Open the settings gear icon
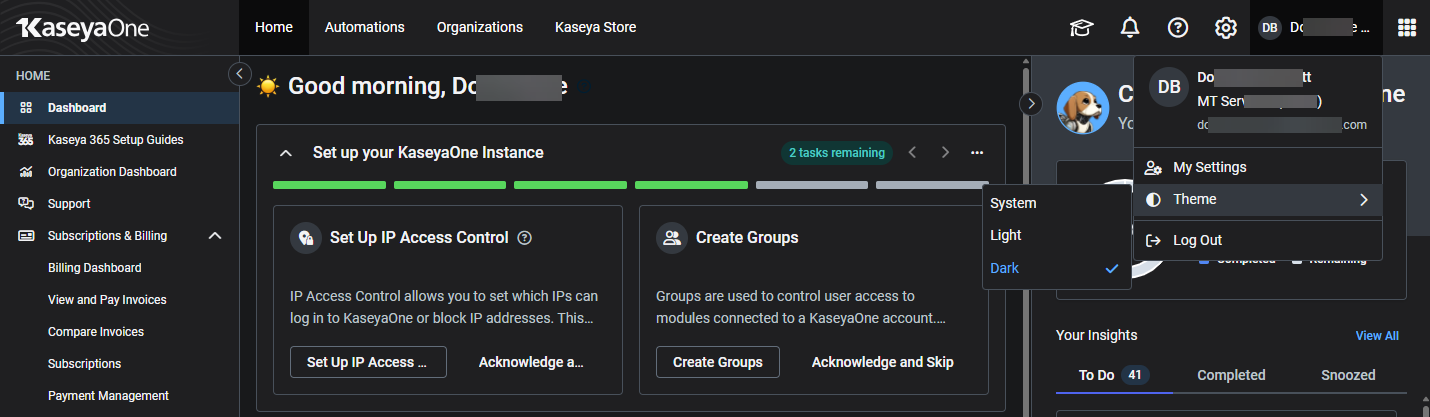This screenshot has height=417, width=1430. 1226,28
